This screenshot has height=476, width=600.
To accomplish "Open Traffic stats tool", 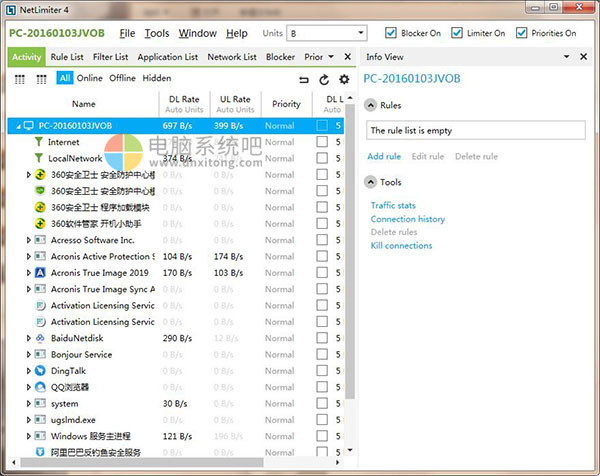I will click(x=393, y=205).
